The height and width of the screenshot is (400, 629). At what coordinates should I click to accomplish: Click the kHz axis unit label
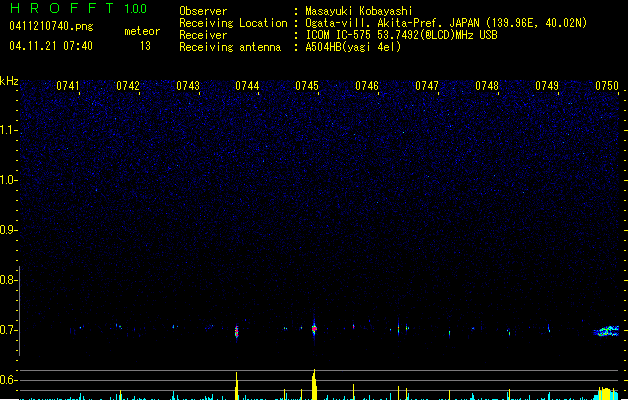(x=9, y=81)
